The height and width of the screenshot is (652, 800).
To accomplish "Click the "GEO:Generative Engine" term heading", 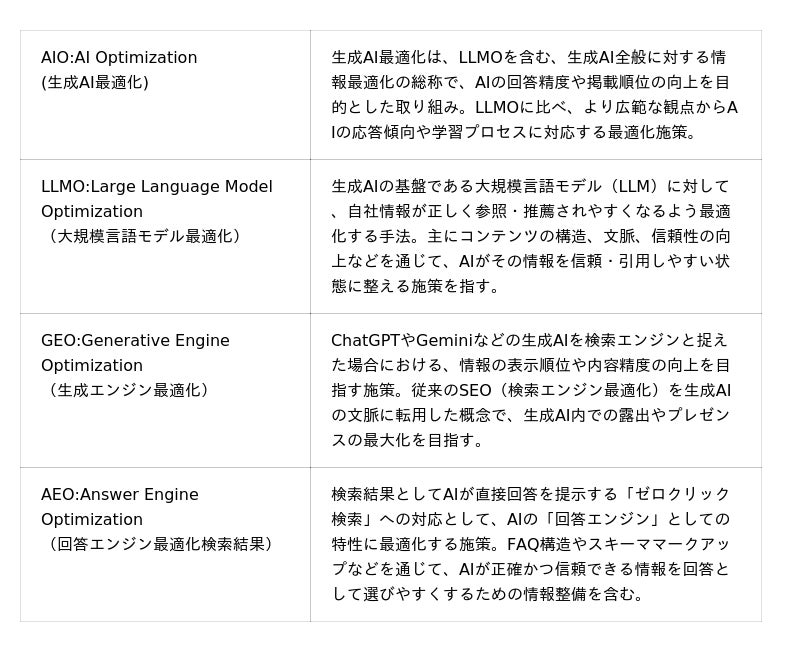I will tap(135, 341).
